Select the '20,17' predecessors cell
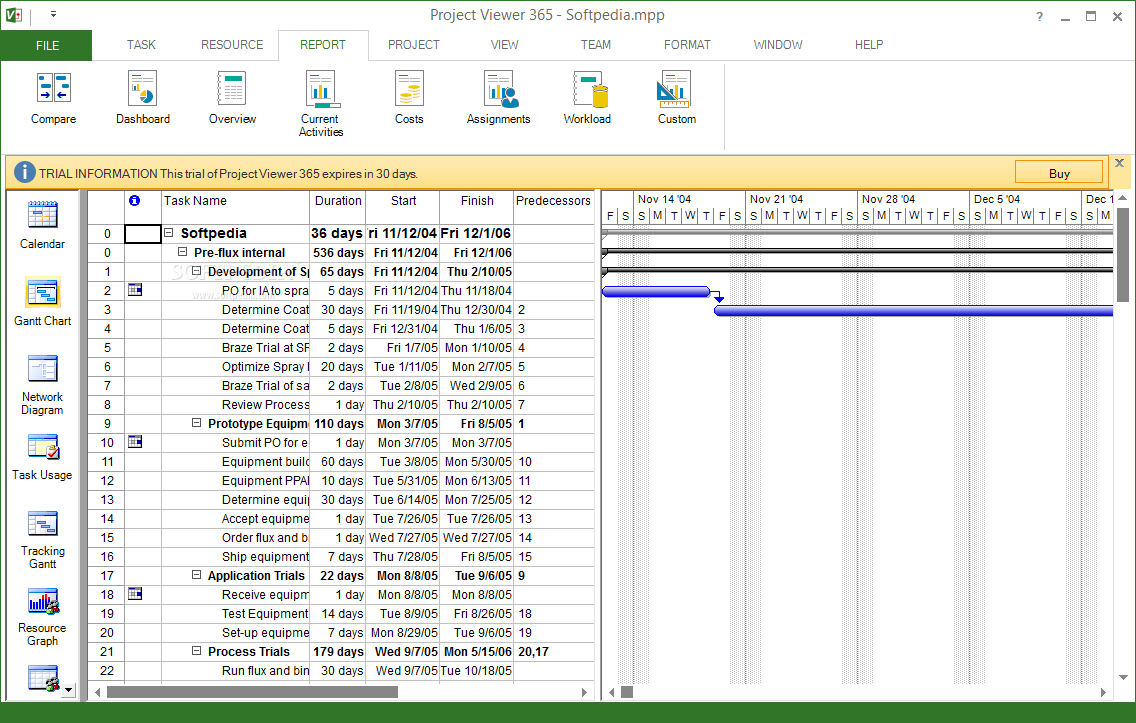Viewport: 1136px width, 723px height. coord(554,651)
